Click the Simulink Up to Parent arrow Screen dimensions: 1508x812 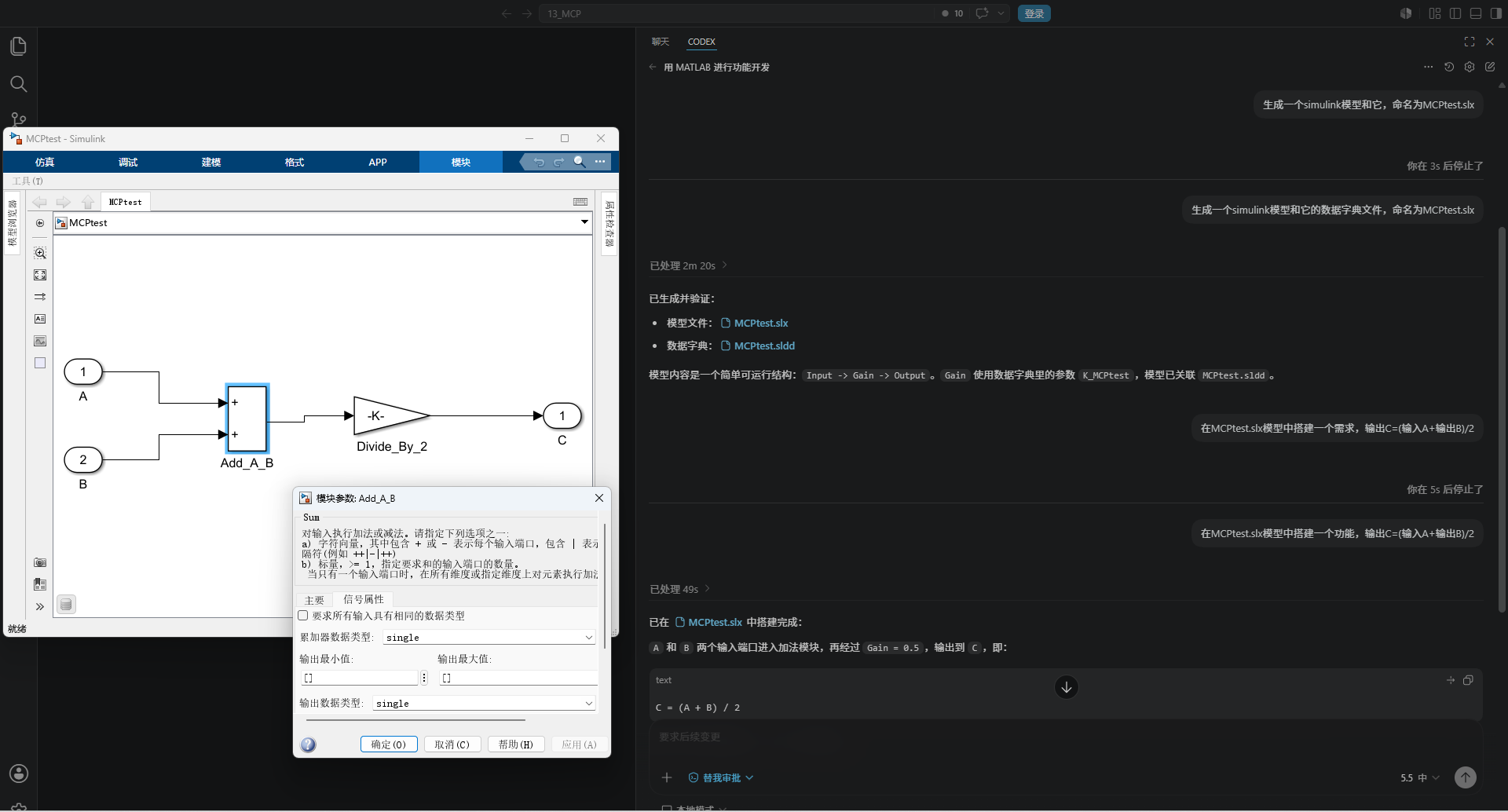tap(88, 202)
